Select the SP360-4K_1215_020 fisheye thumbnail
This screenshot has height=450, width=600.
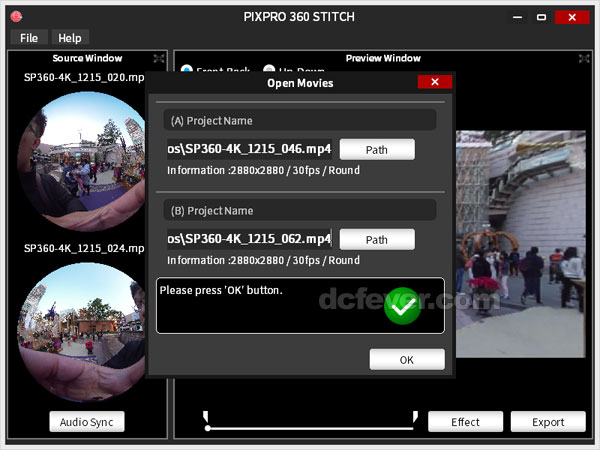[x=82, y=161]
